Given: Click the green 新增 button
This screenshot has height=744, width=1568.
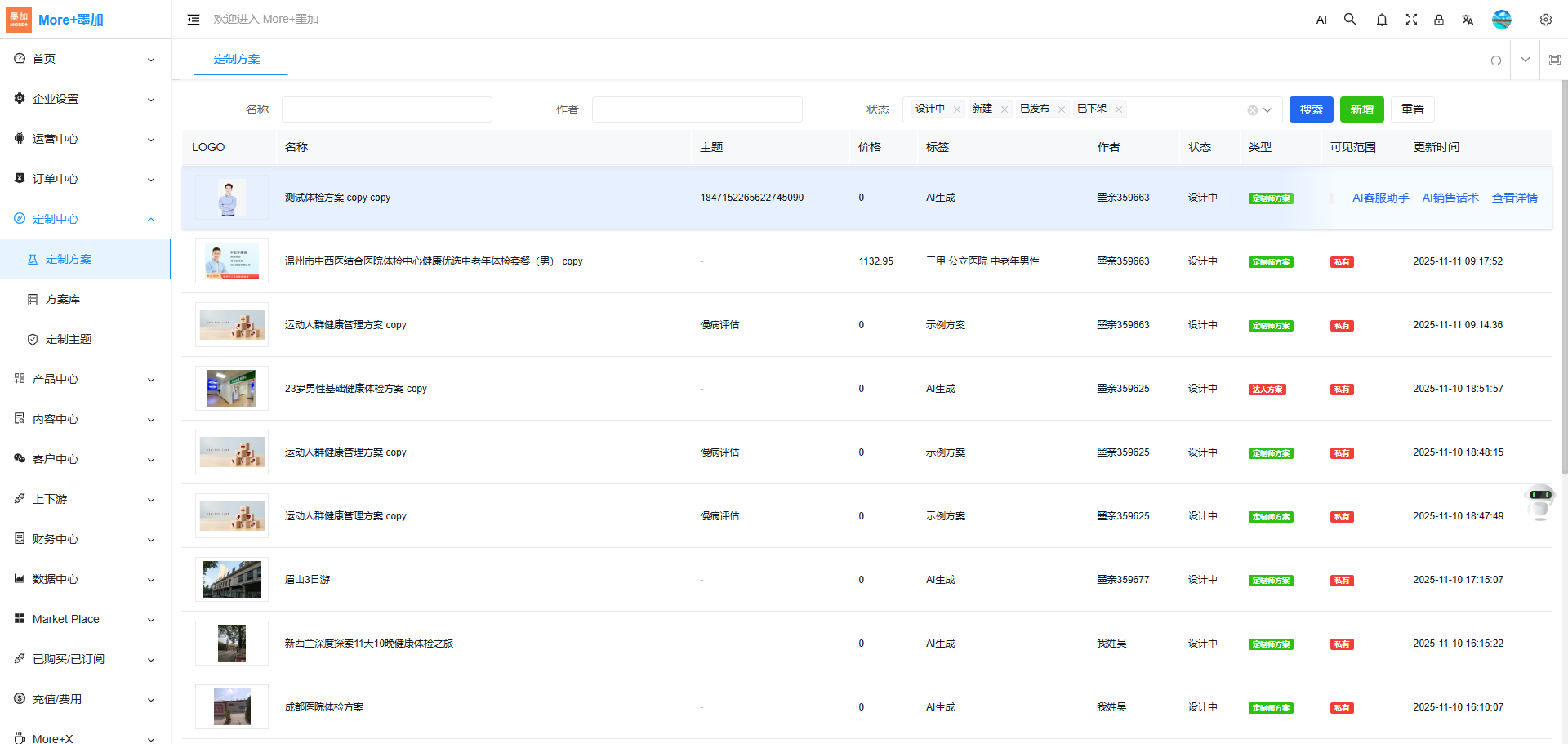Looking at the screenshot, I should coord(1361,109).
